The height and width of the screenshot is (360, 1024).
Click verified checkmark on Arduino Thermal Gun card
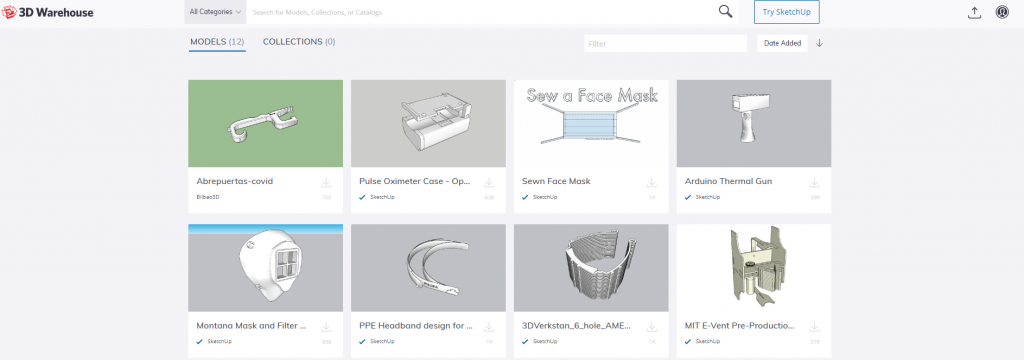[688, 197]
